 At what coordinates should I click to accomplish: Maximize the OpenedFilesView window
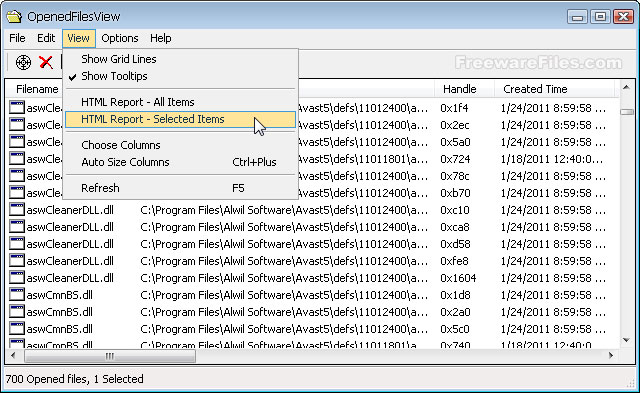tap(600, 17)
